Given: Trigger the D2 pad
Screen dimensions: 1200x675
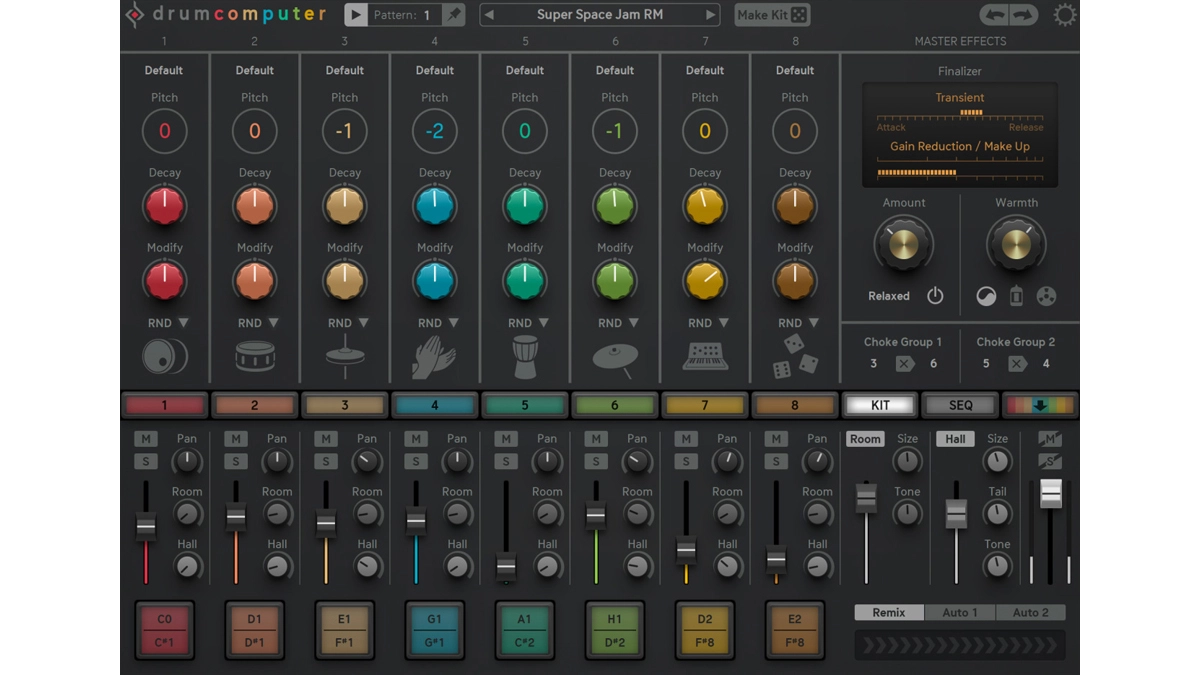Looking at the screenshot, I should (x=705, y=630).
